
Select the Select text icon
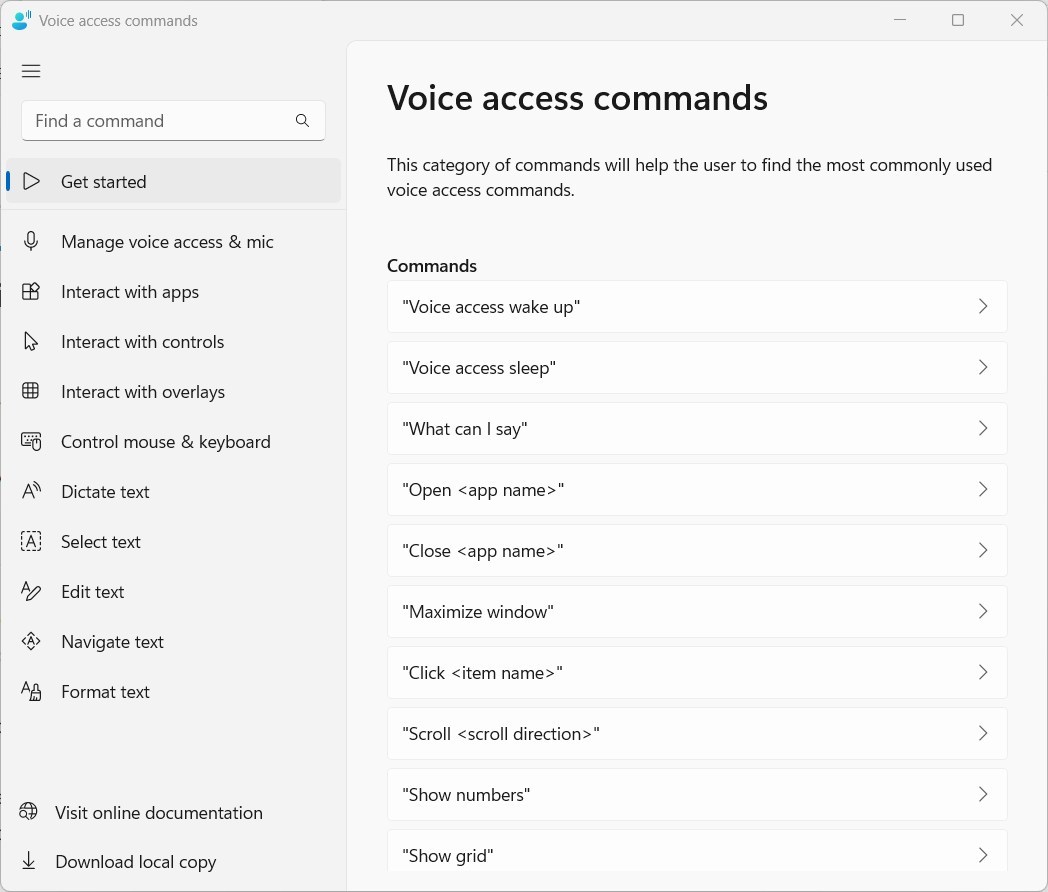[x=30, y=541]
